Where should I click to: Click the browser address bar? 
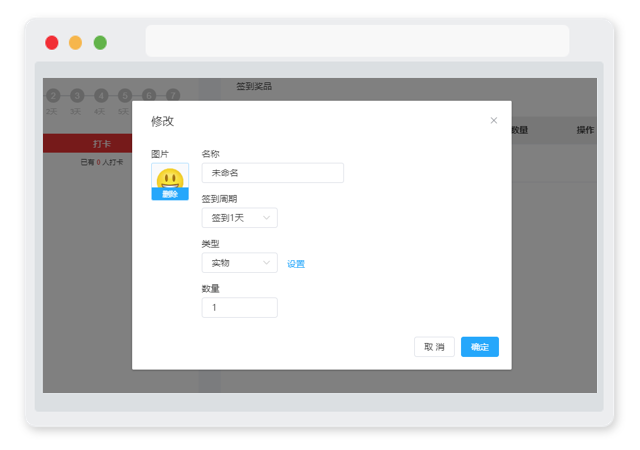[x=357, y=41]
